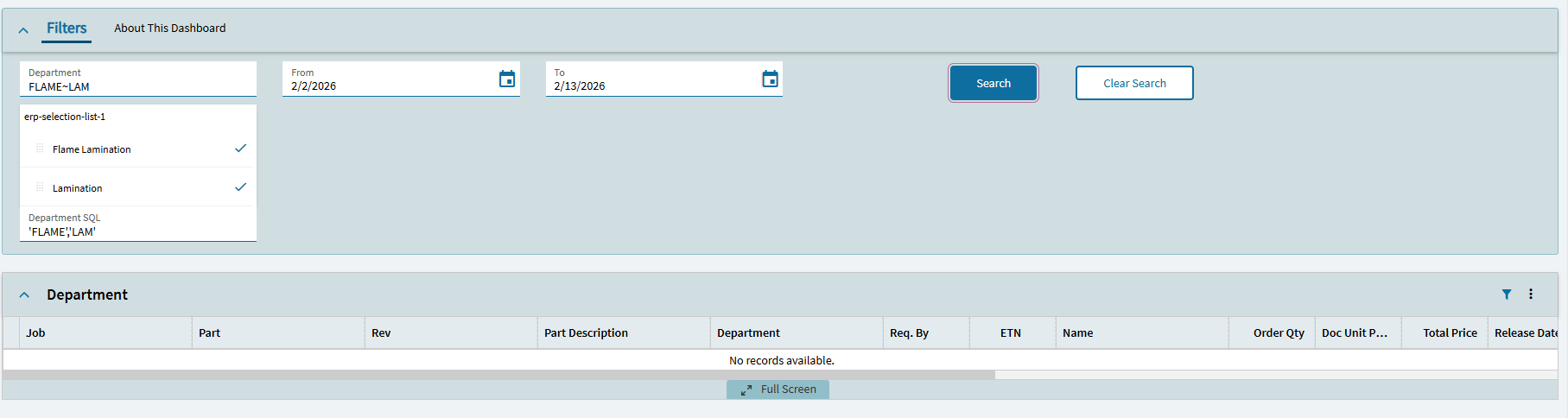Open the Department grid overflow menu
The height and width of the screenshot is (418, 1568).
coord(1531,294)
